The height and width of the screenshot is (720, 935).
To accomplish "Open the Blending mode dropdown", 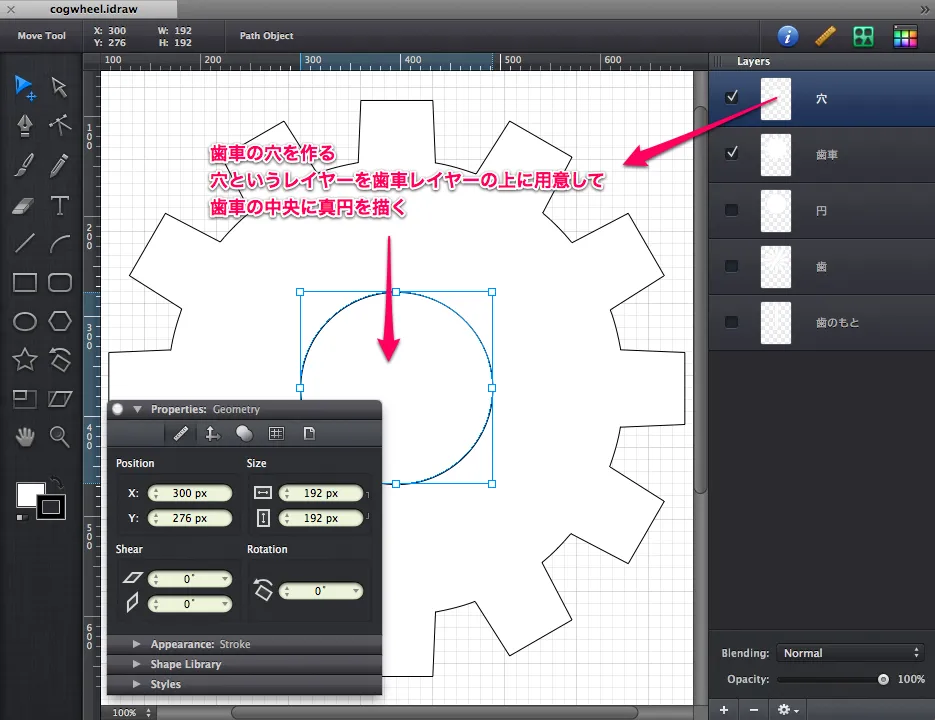I will coord(850,653).
